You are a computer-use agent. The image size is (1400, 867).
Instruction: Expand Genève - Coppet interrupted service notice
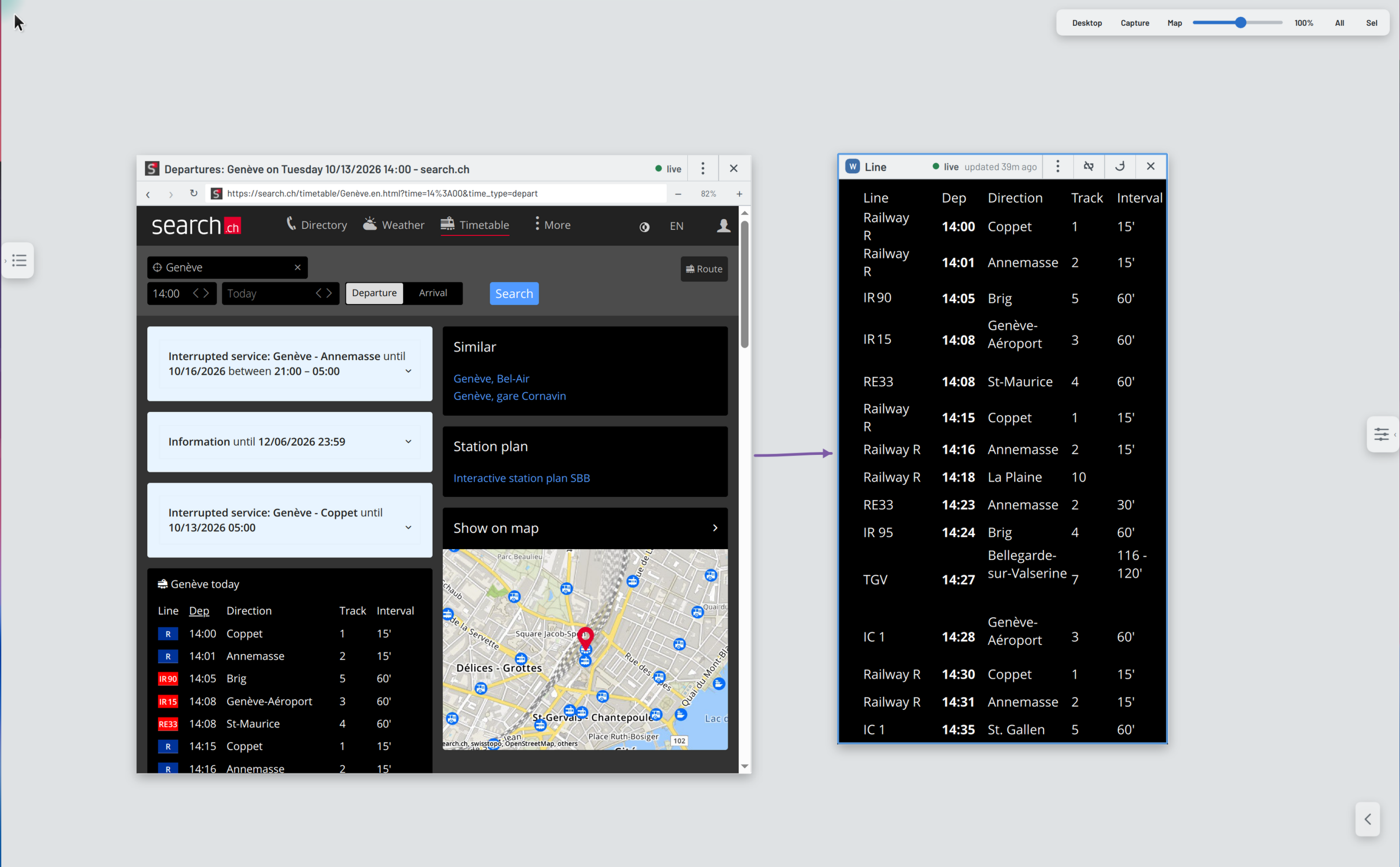tap(408, 528)
